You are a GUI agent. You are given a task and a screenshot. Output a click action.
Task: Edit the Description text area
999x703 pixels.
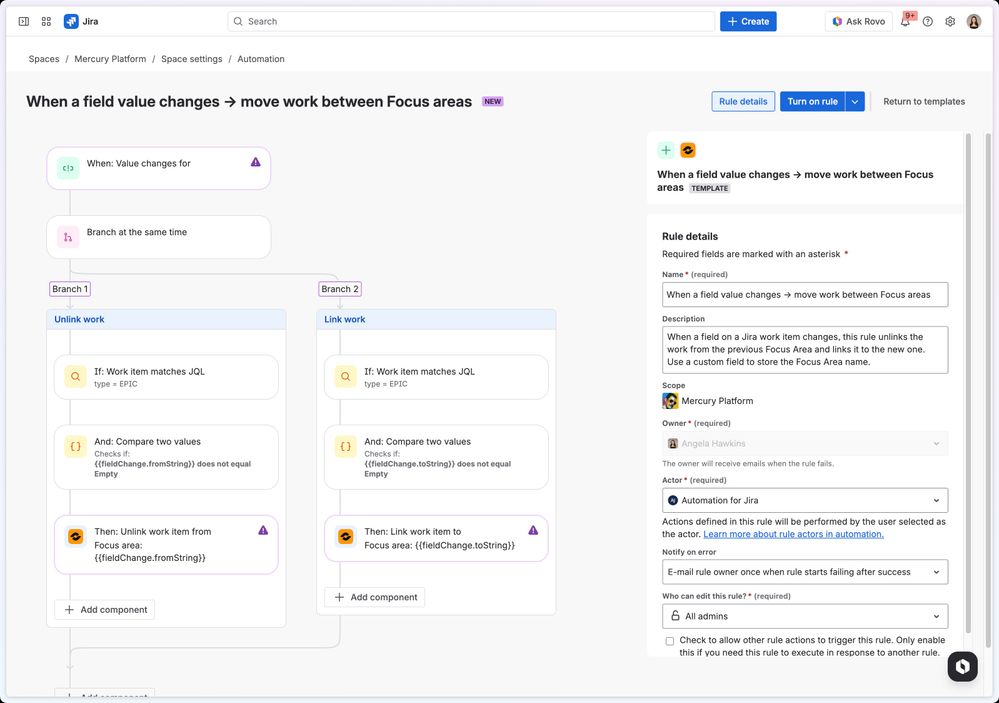pos(805,350)
